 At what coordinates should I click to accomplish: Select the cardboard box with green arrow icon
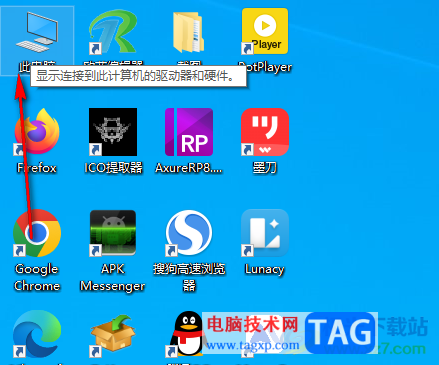tap(113, 335)
